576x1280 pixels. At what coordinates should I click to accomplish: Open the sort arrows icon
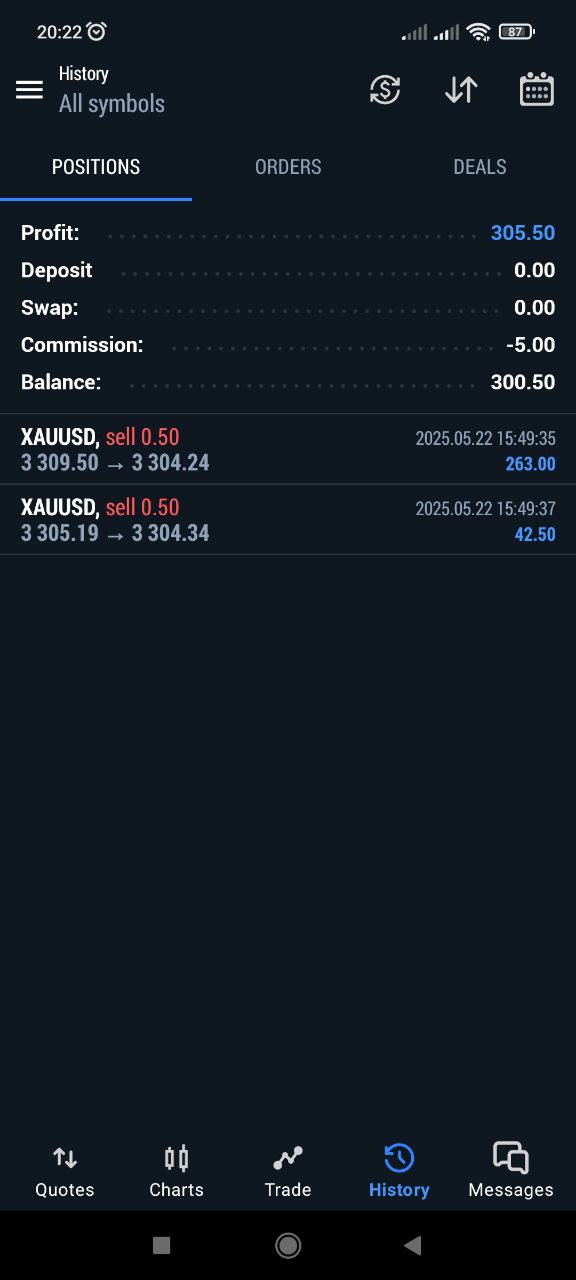tap(461, 90)
